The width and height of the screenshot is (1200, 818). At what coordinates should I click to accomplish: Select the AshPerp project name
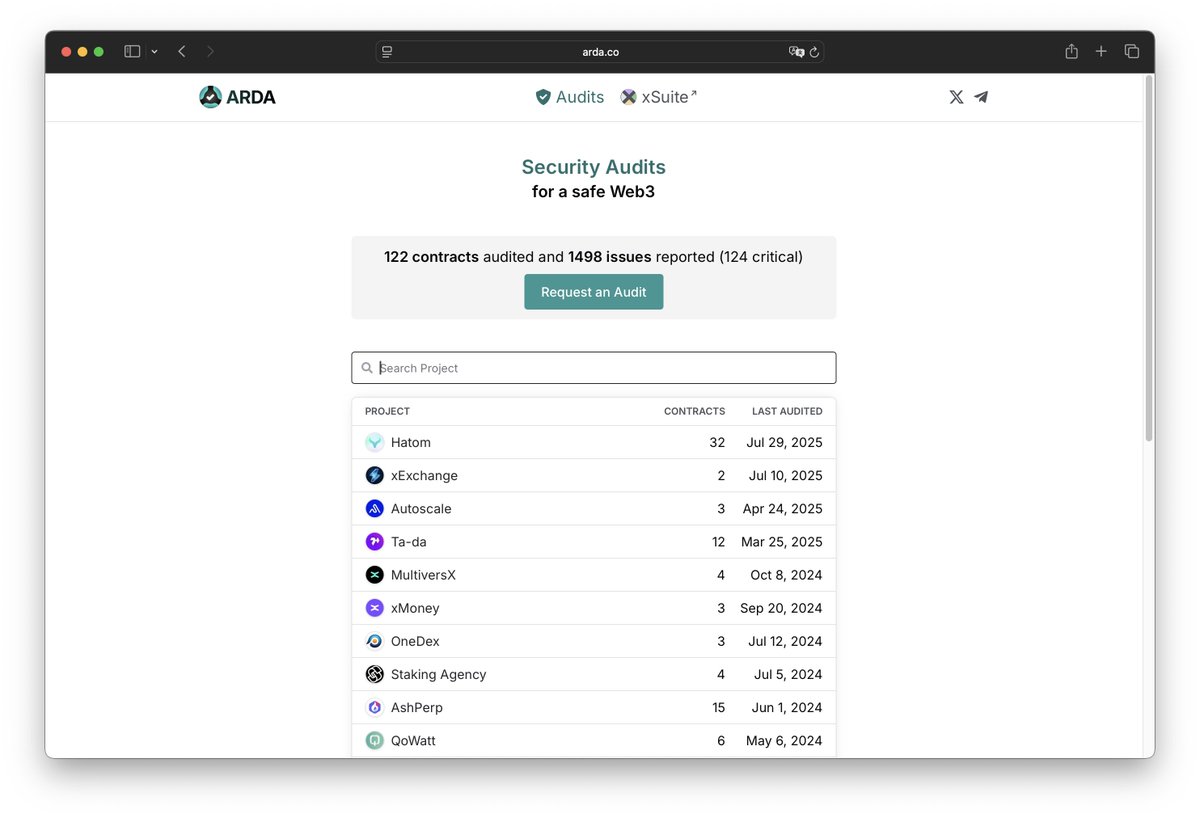tap(417, 707)
